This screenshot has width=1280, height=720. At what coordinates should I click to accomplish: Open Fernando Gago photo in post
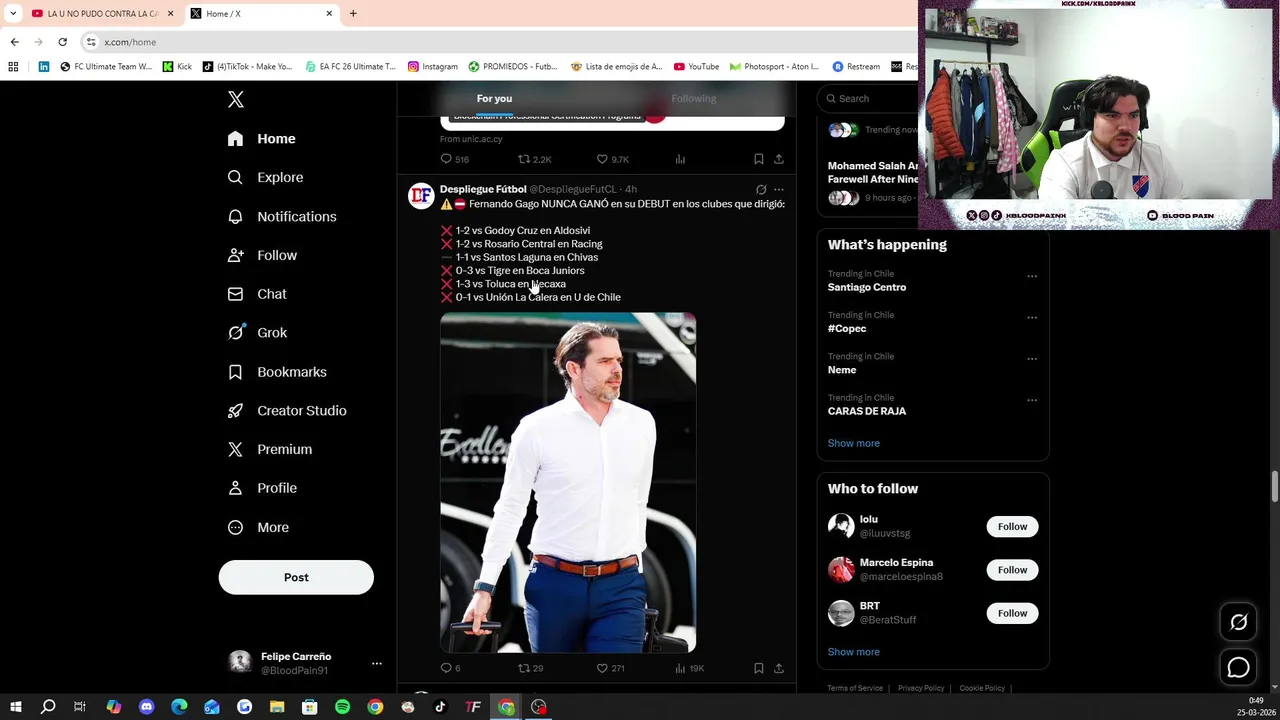[x=568, y=483]
